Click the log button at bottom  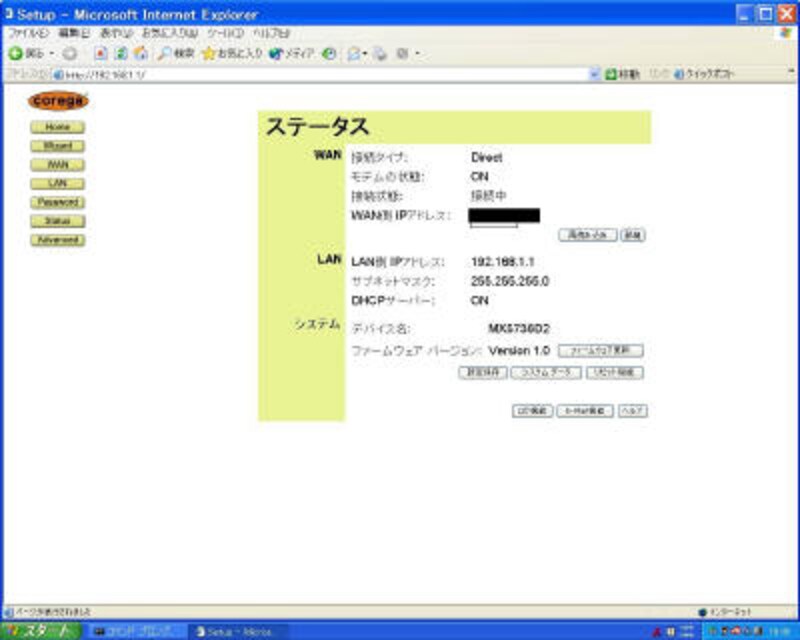[532, 411]
